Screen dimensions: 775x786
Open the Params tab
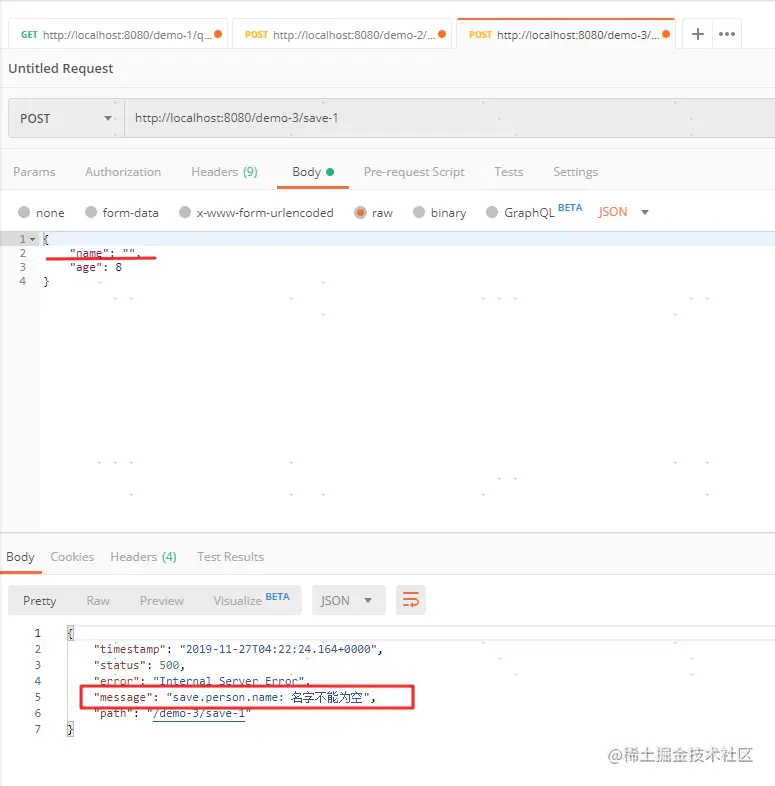point(34,172)
